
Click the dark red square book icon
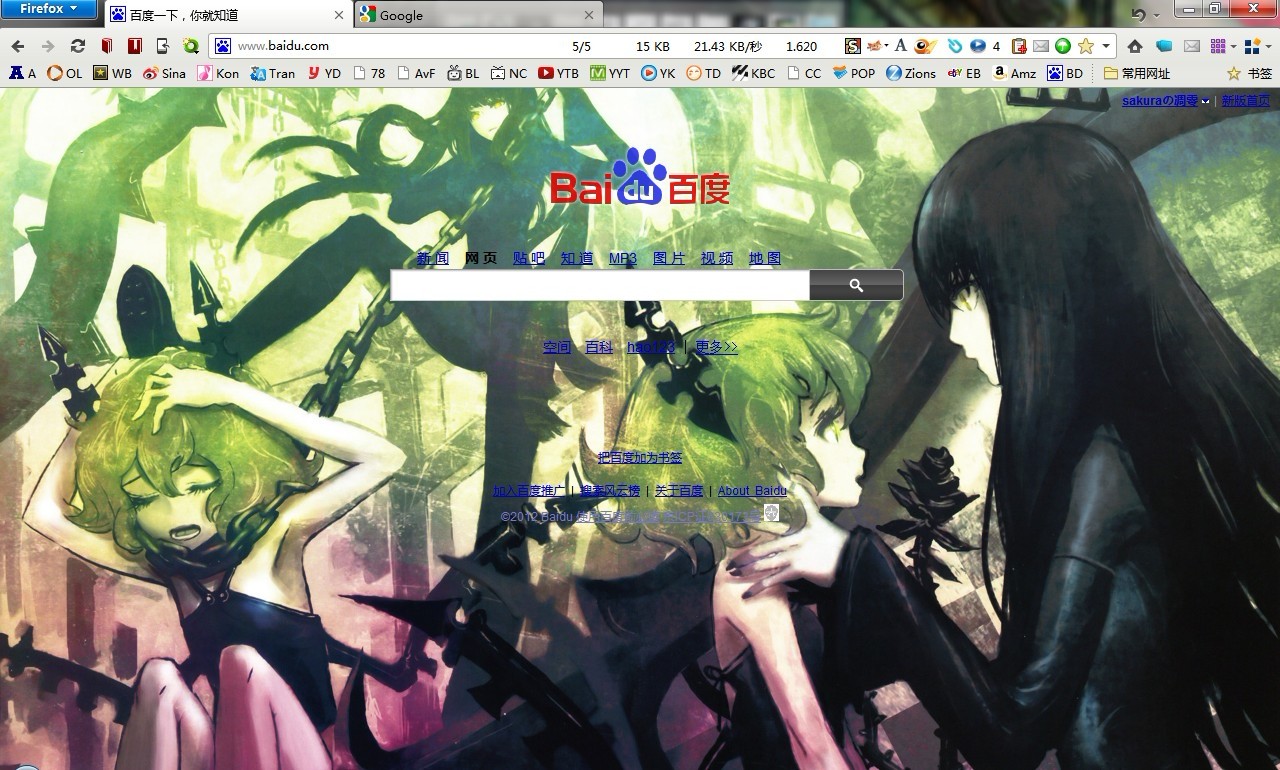[134, 46]
